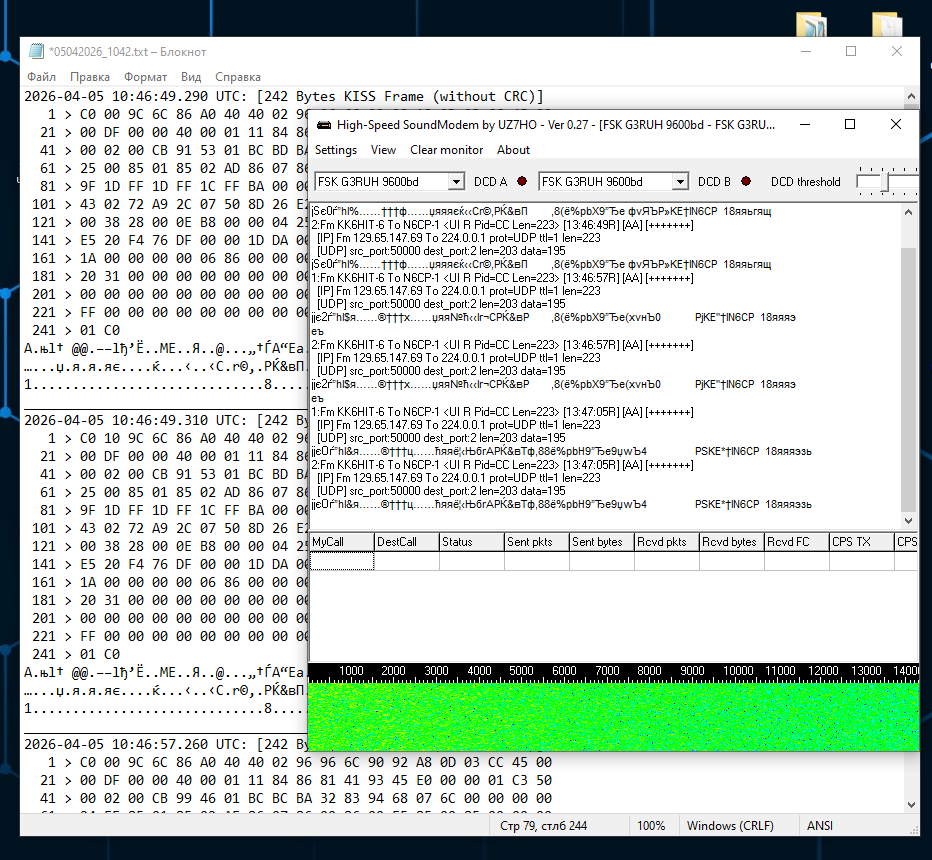
Task: Minimize the Блокнот Notepad window
Action: pos(805,52)
